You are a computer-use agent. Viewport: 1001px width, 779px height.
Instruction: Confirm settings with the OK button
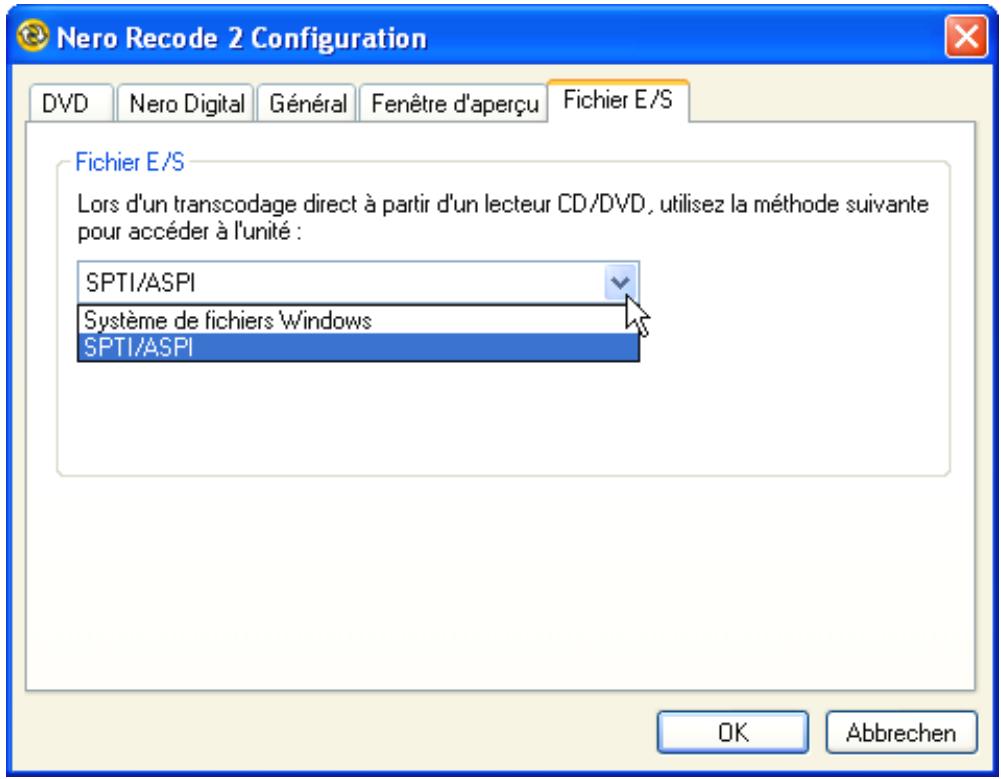tap(733, 732)
